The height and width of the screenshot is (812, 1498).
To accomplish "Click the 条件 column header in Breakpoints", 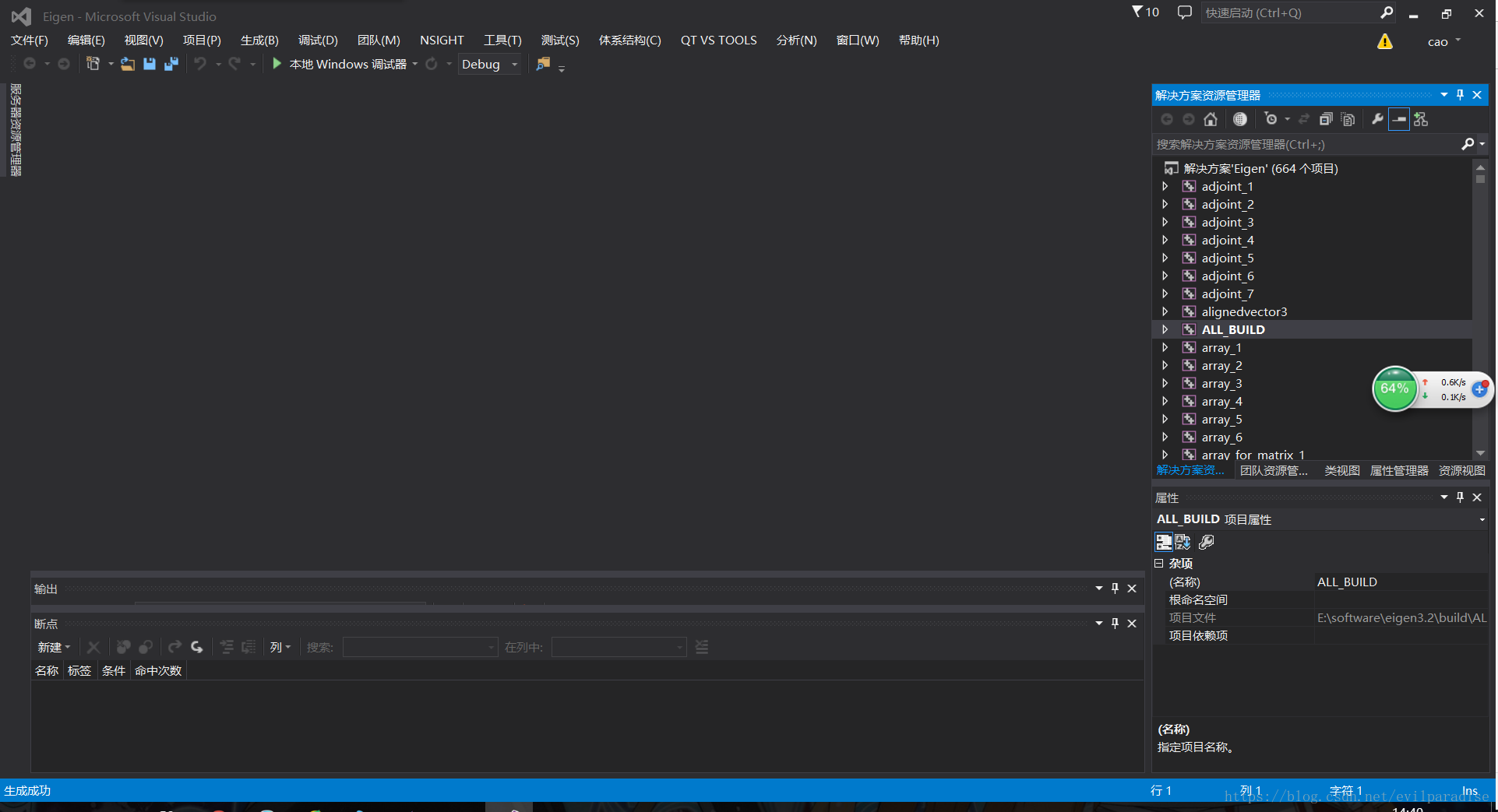I will point(114,670).
